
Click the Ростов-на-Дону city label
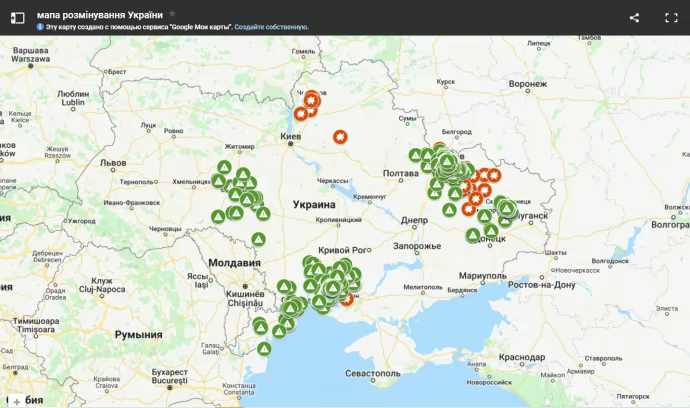click(543, 285)
